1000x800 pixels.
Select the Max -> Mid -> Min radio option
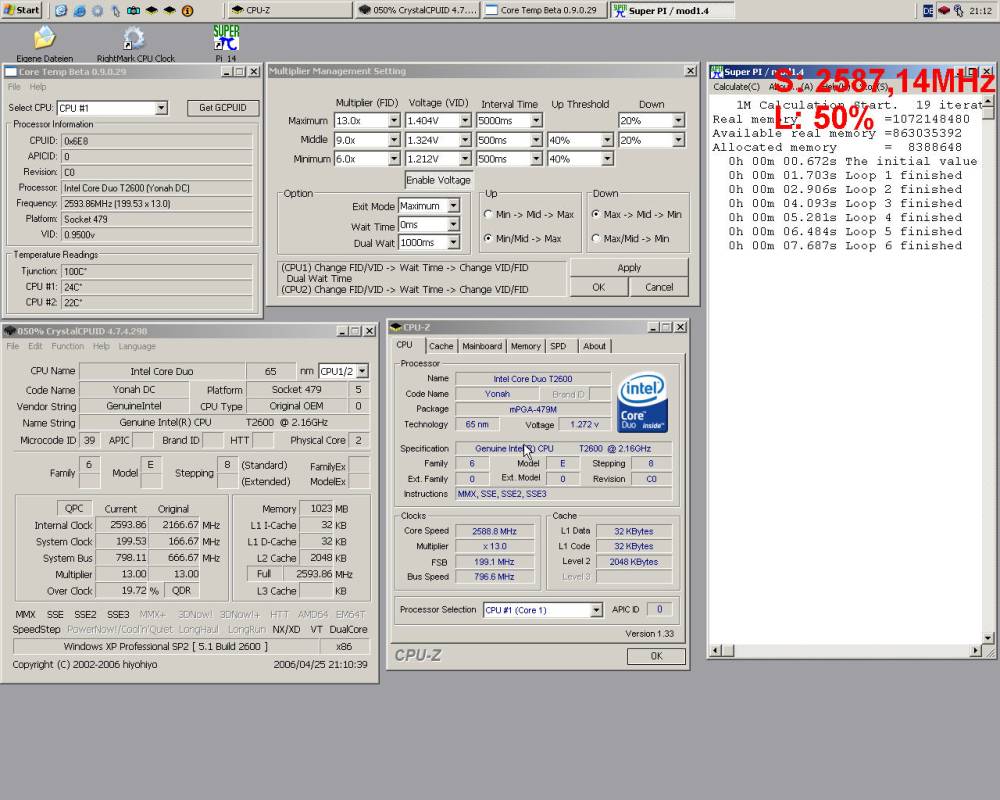coord(596,214)
